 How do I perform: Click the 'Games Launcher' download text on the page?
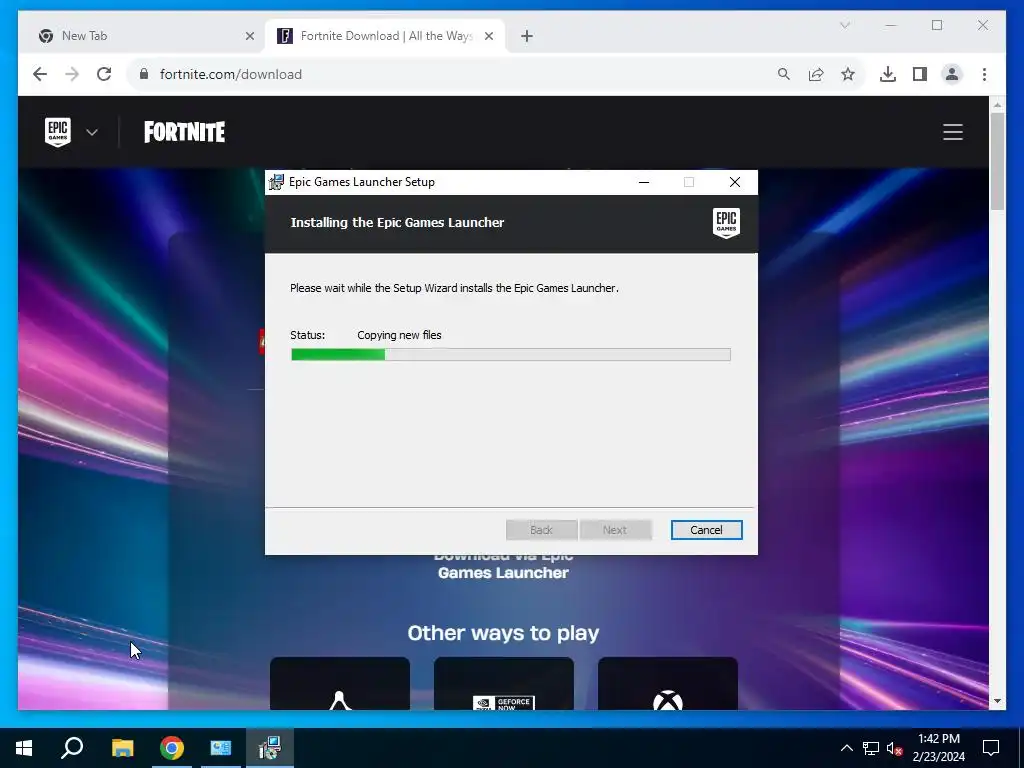(x=503, y=573)
